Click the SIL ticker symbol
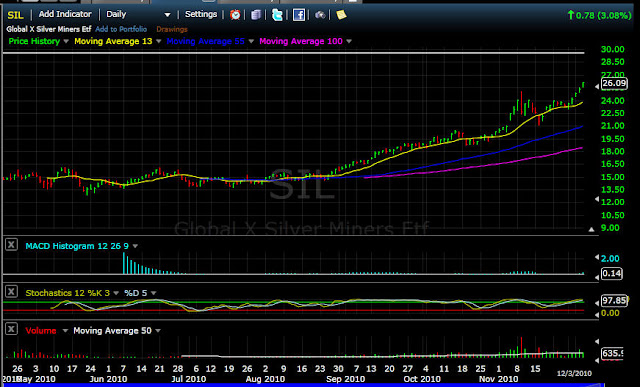 (x=15, y=15)
